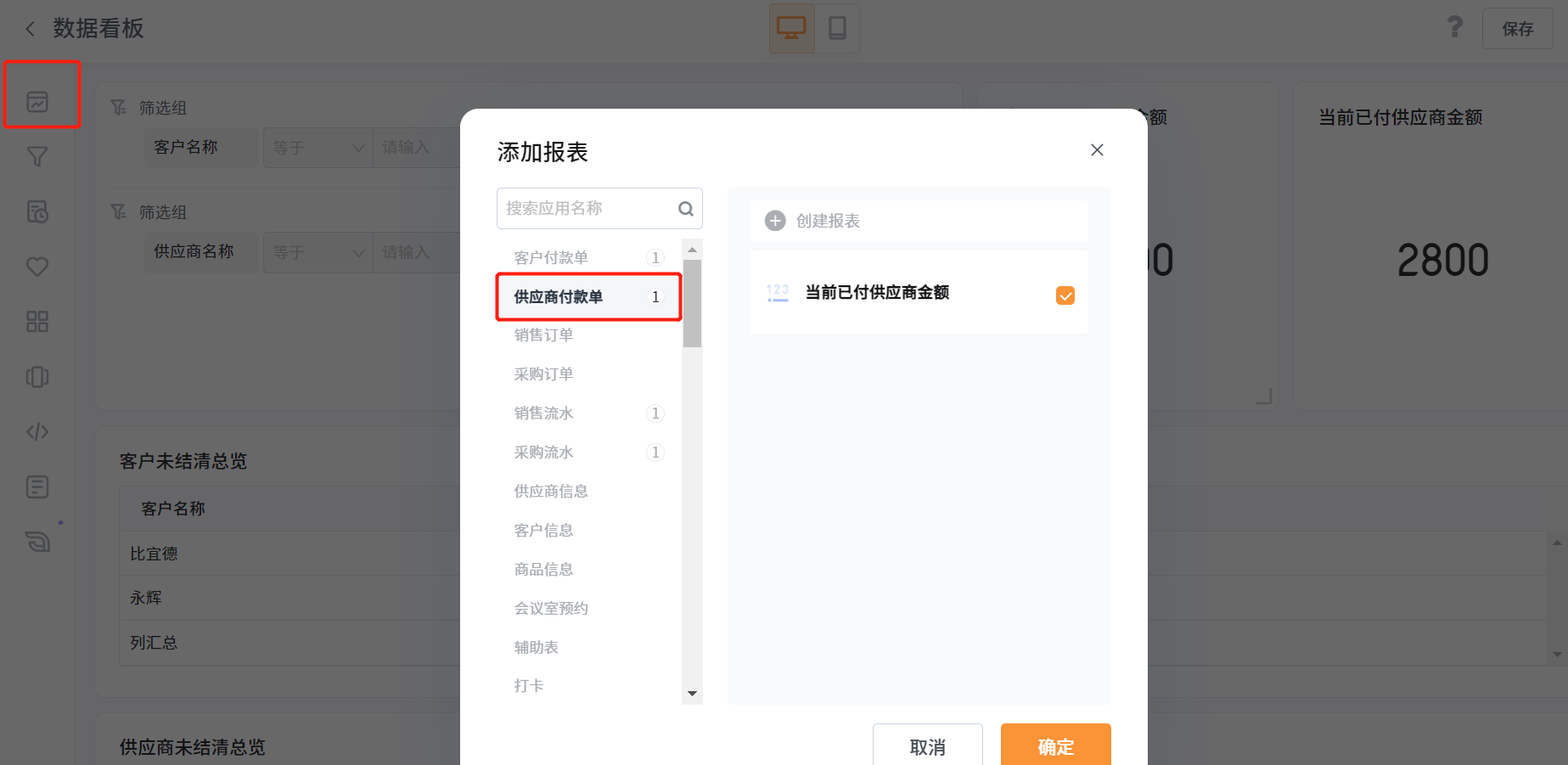Click the 列汇总 row in the table
Image resolution: width=1568 pixels, height=765 pixels.
tap(289, 643)
